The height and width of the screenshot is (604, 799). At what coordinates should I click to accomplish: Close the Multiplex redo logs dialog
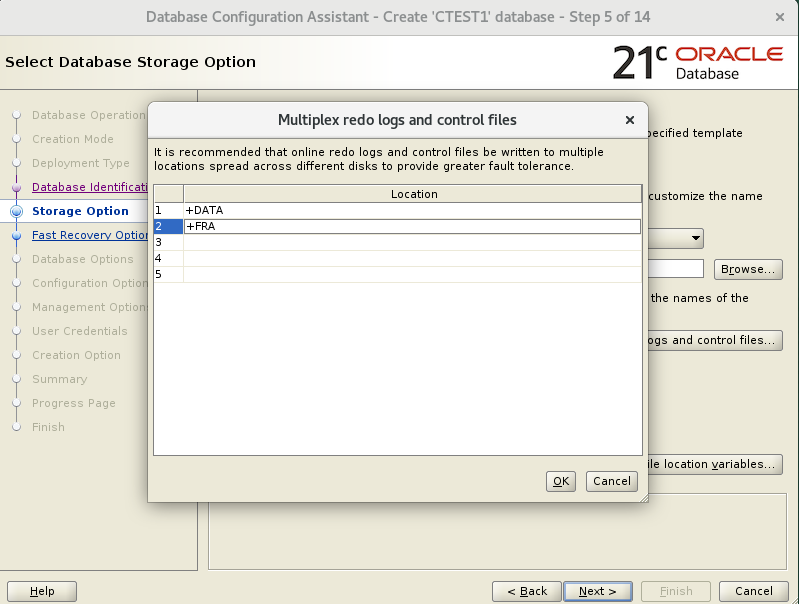pyautogui.click(x=630, y=120)
